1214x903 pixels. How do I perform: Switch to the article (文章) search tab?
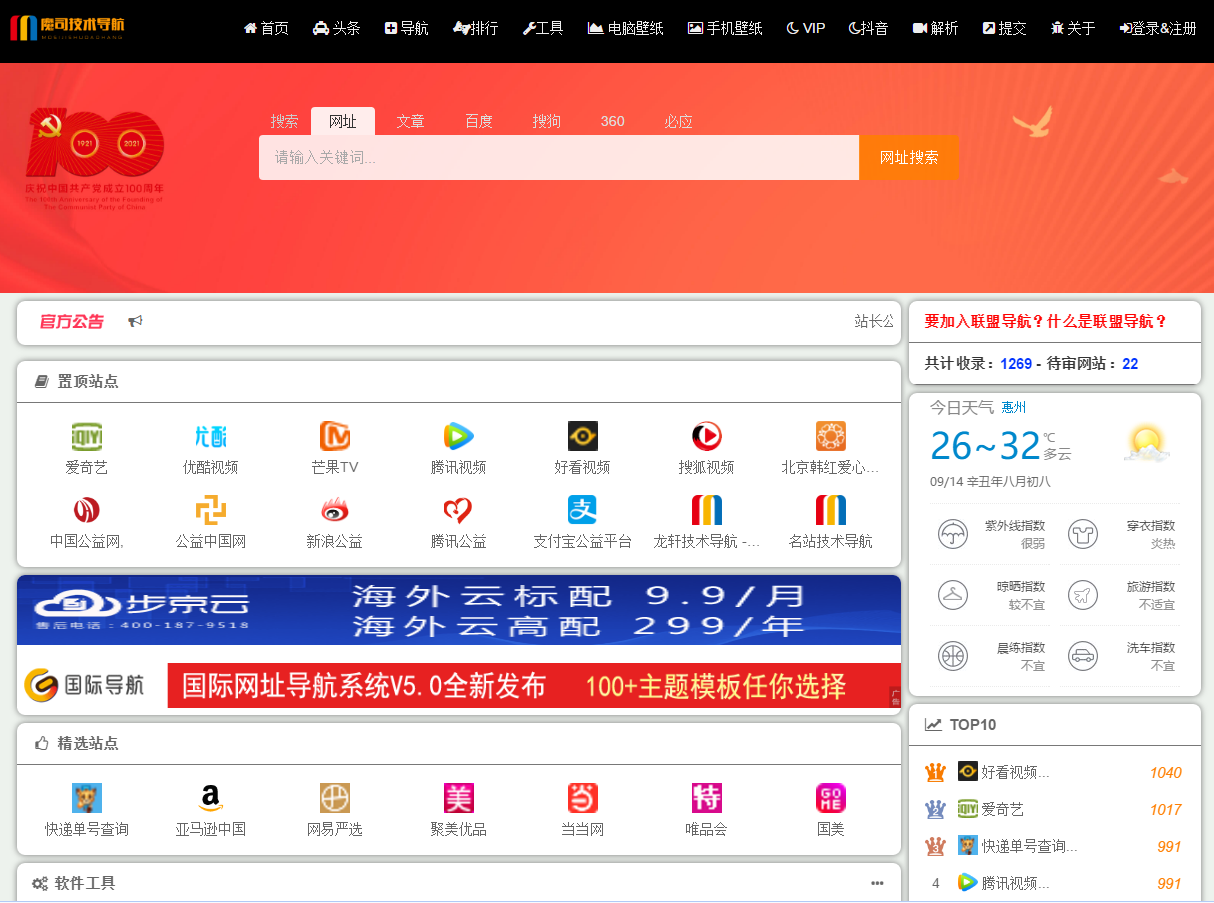(411, 121)
